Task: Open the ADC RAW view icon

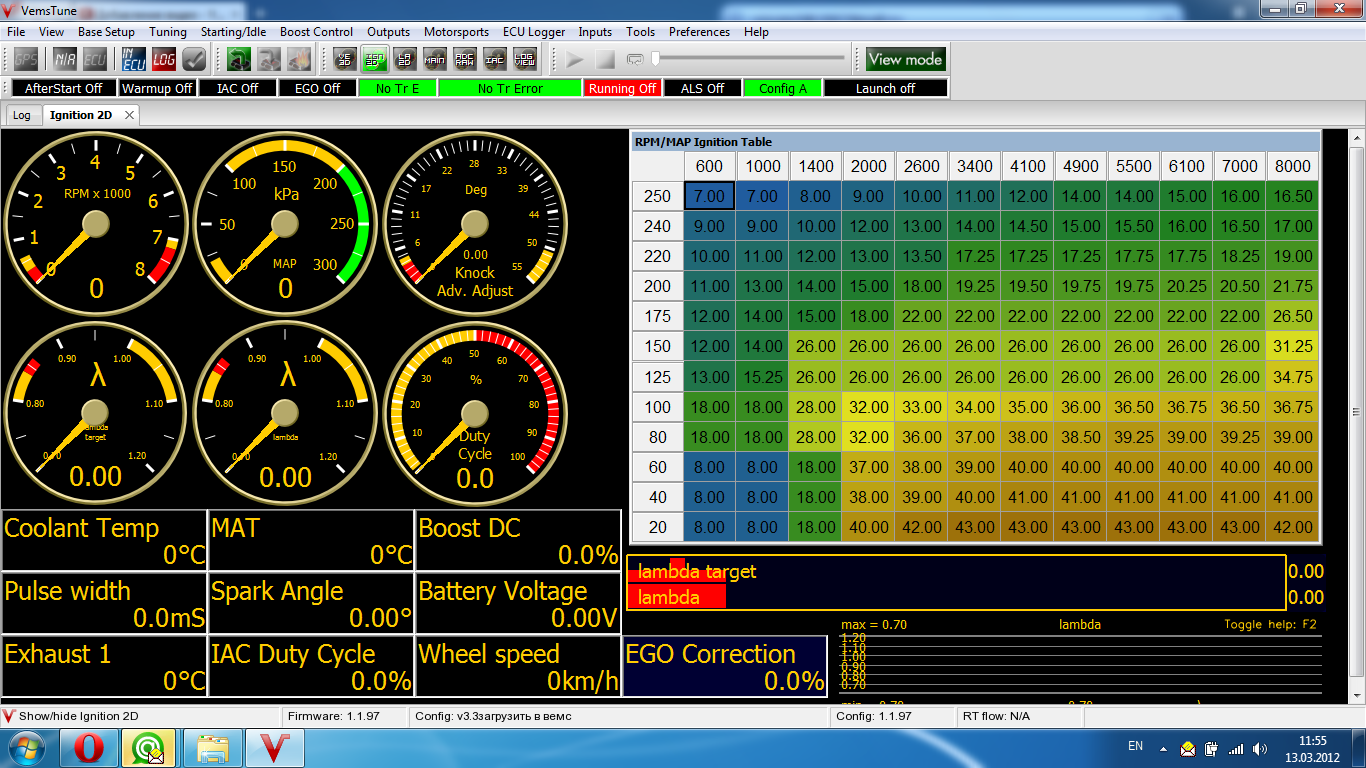Action: tap(465, 59)
